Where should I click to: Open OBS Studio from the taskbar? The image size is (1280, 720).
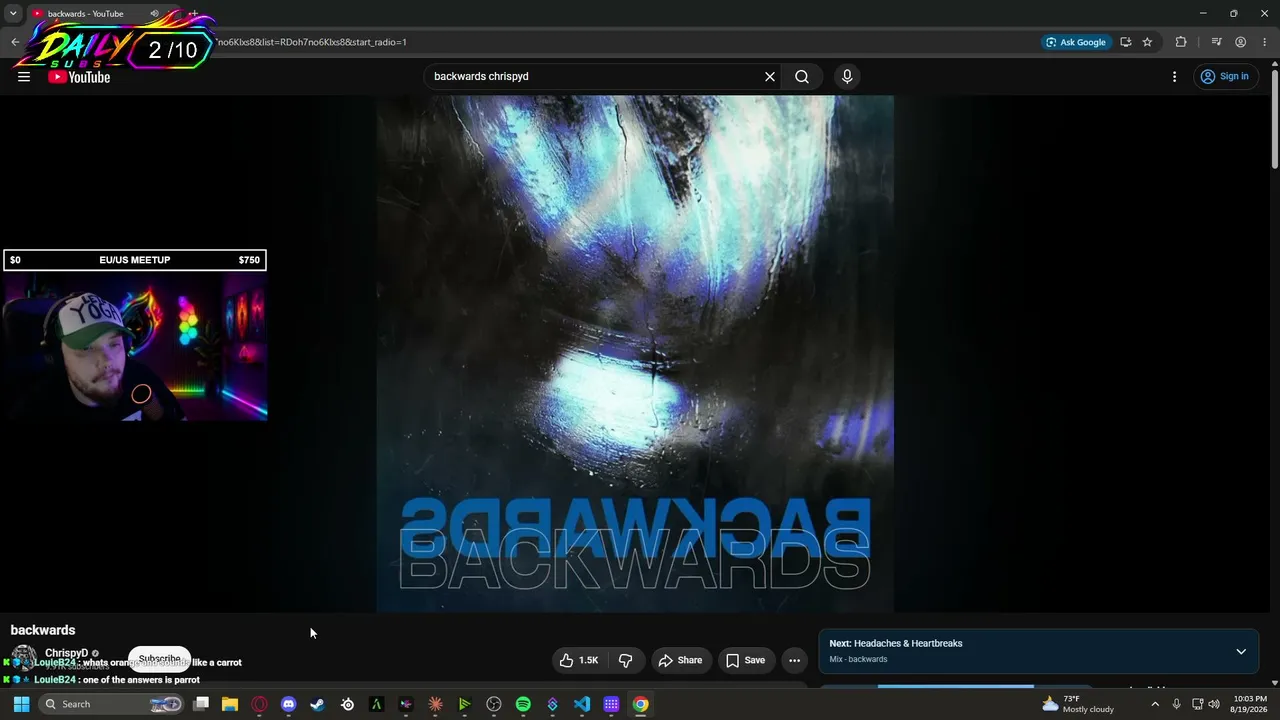[x=494, y=704]
